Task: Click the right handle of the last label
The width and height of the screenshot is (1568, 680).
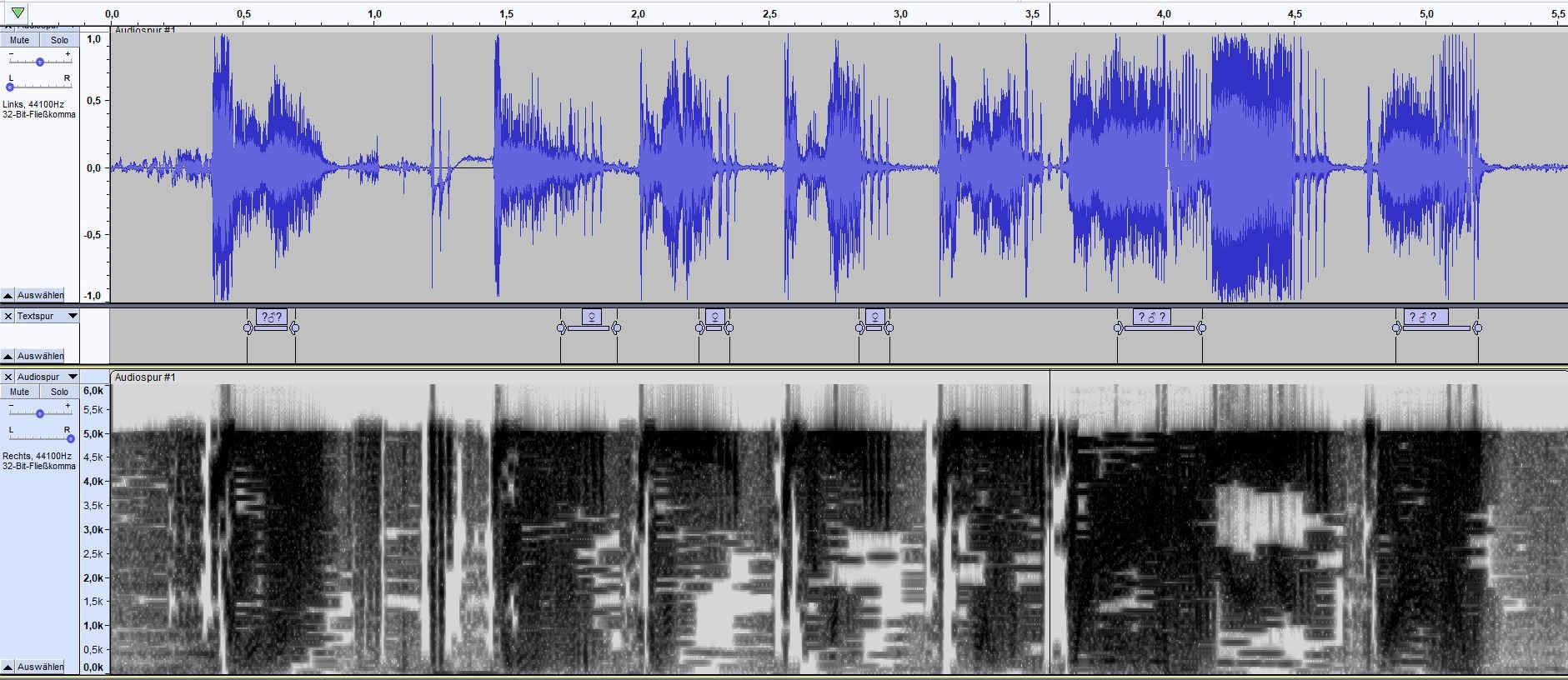Action: point(1477,328)
